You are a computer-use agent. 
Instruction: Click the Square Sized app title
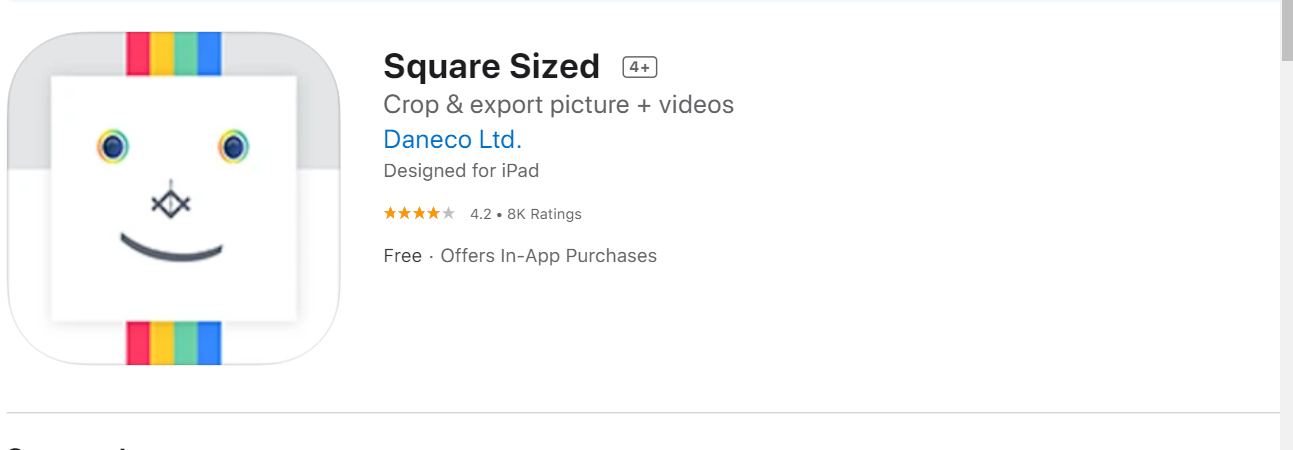(491, 67)
